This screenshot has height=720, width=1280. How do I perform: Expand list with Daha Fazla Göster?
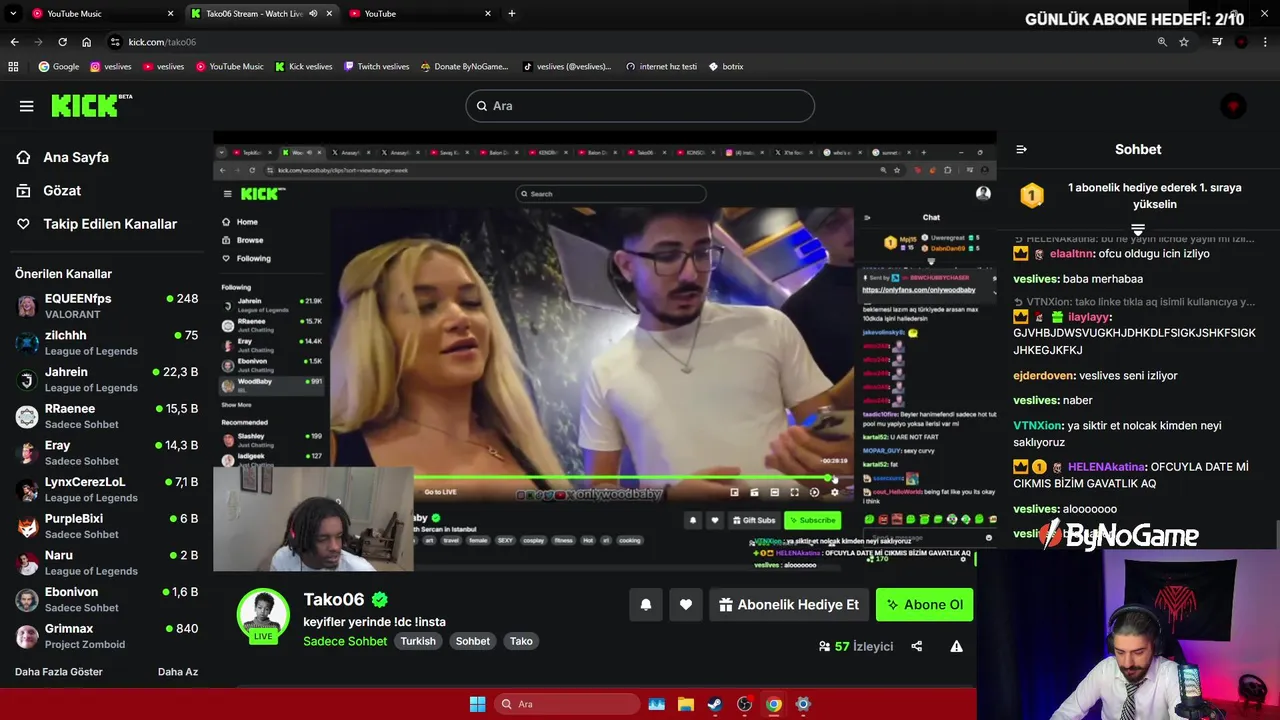pos(59,672)
